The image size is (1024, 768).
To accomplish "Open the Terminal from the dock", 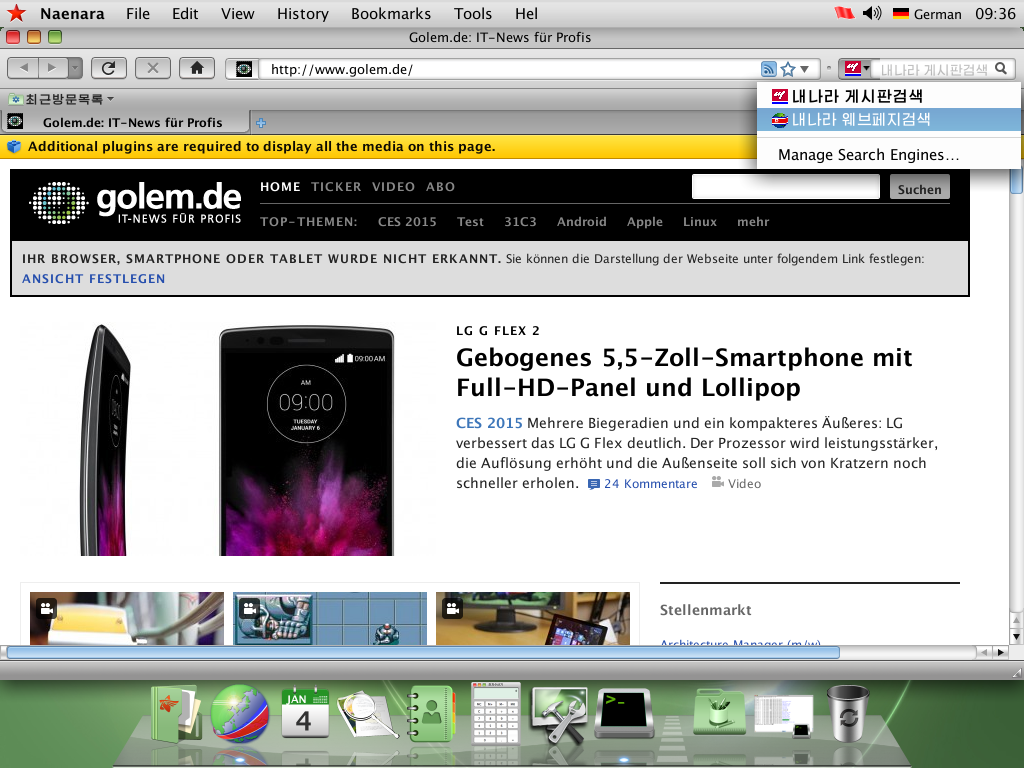I will tap(624, 714).
